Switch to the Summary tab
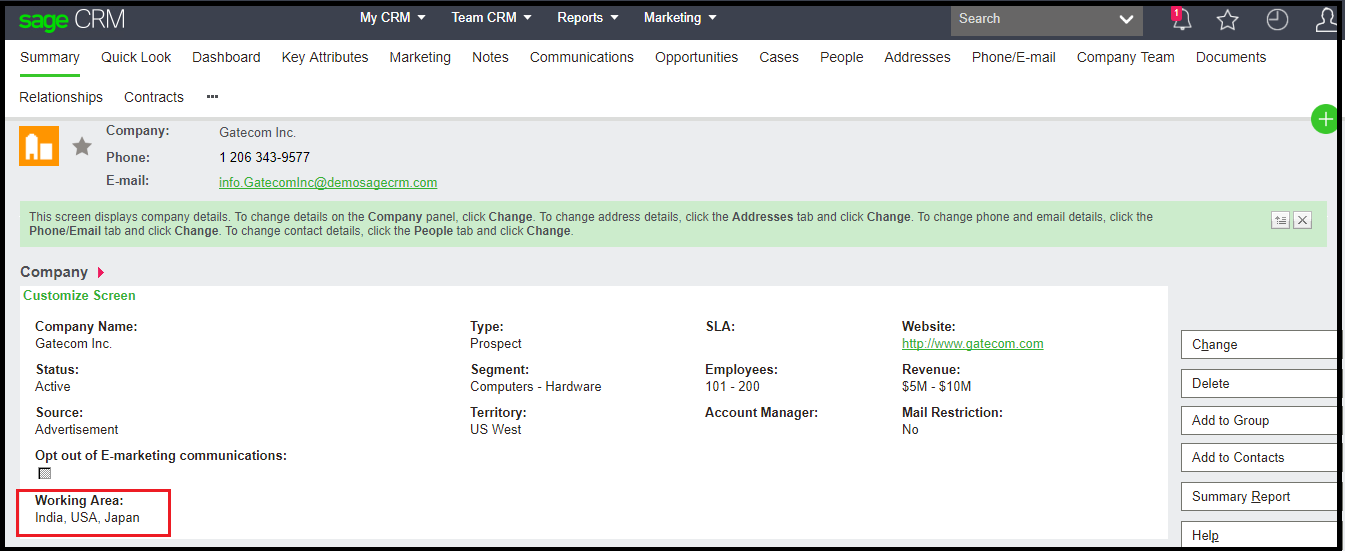 point(50,57)
